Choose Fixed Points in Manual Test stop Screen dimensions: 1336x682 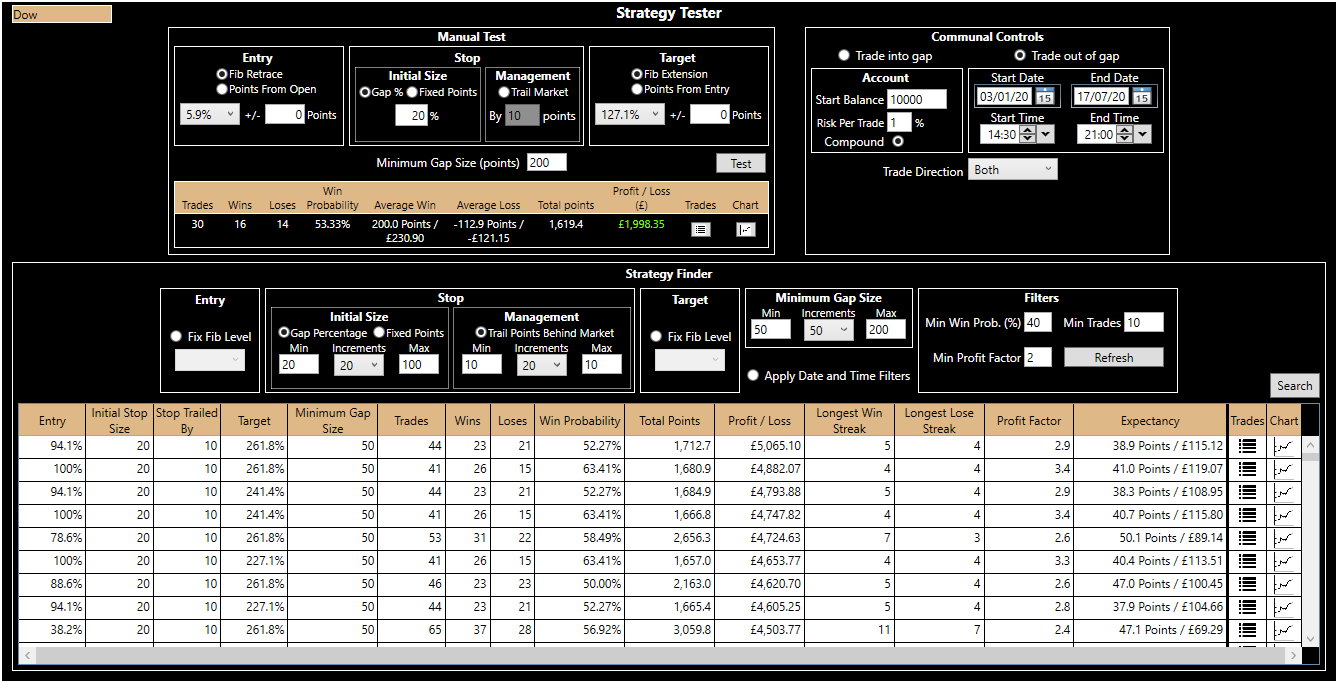point(412,92)
